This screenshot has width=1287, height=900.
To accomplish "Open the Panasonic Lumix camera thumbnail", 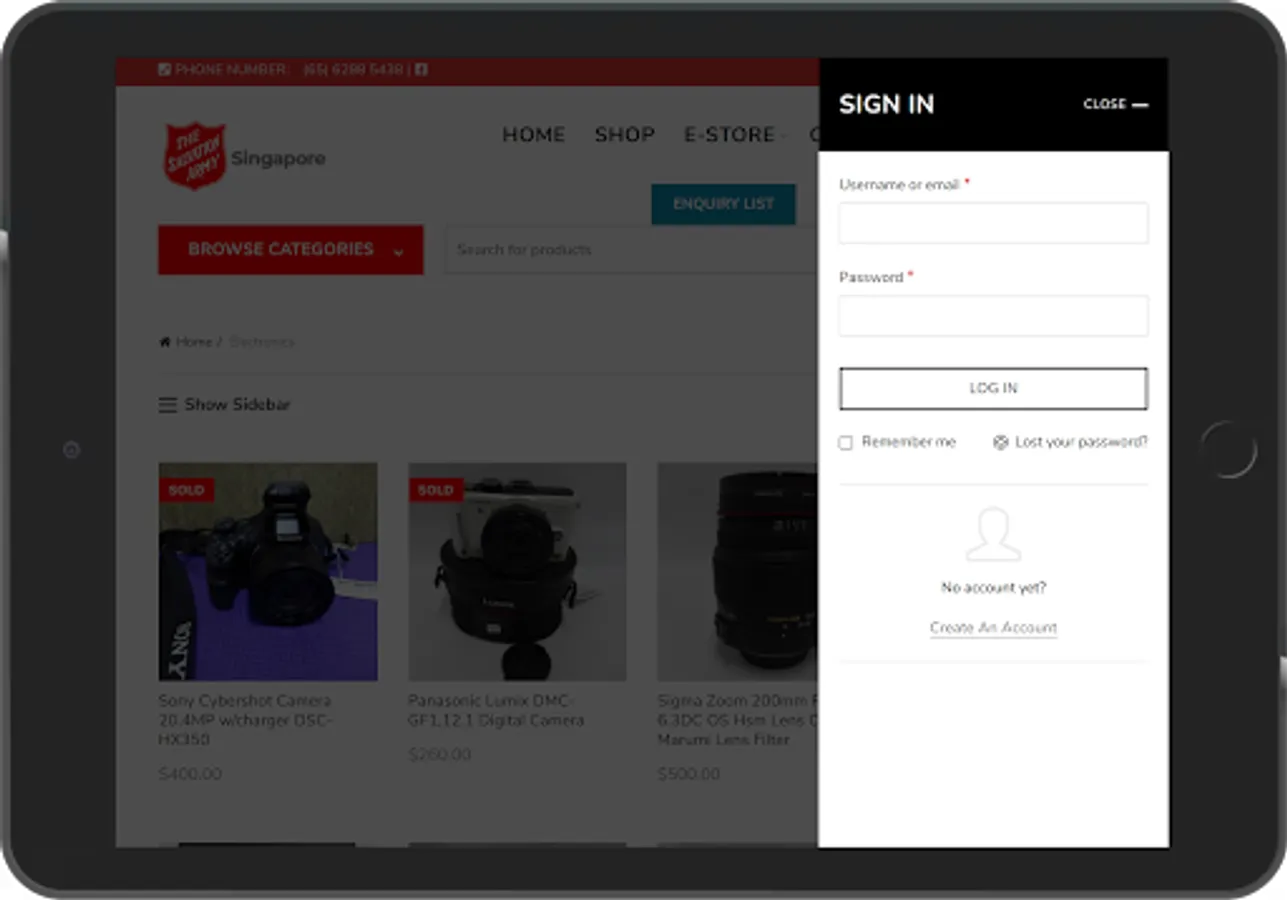I will pos(517,571).
